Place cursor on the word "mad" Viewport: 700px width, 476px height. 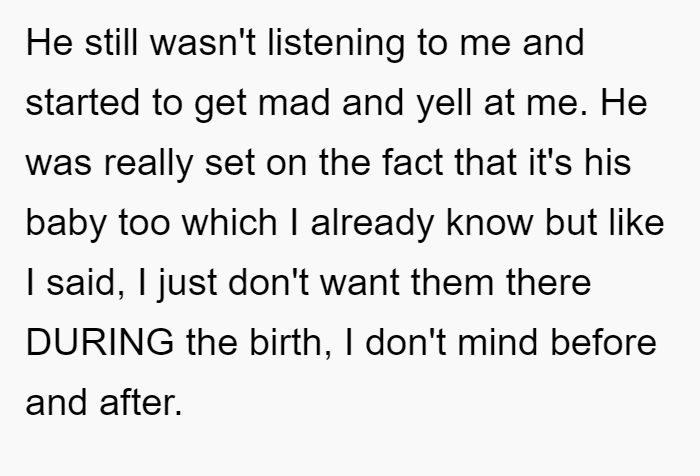coord(294,103)
